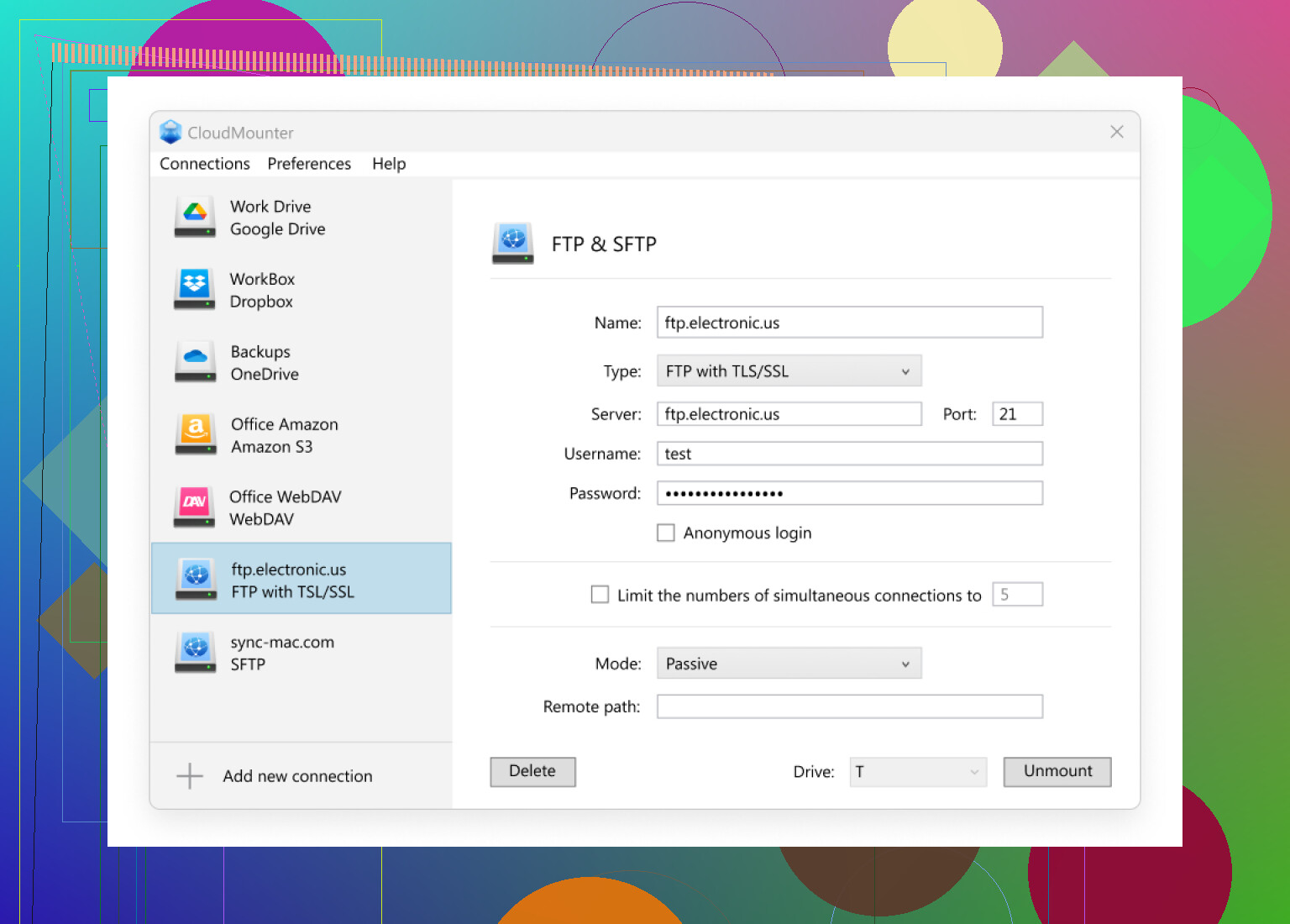Click the WebDAV drive icon
This screenshot has width=1290, height=924.
tap(195, 507)
